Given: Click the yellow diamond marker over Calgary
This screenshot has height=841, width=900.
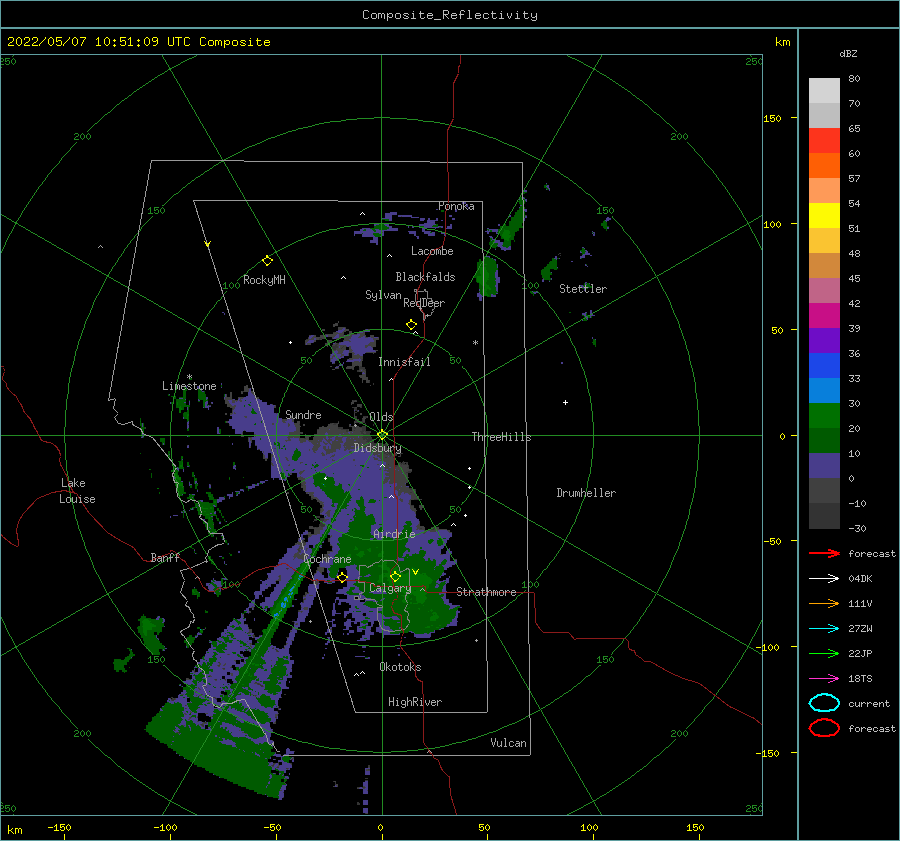Looking at the screenshot, I should point(395,576).
